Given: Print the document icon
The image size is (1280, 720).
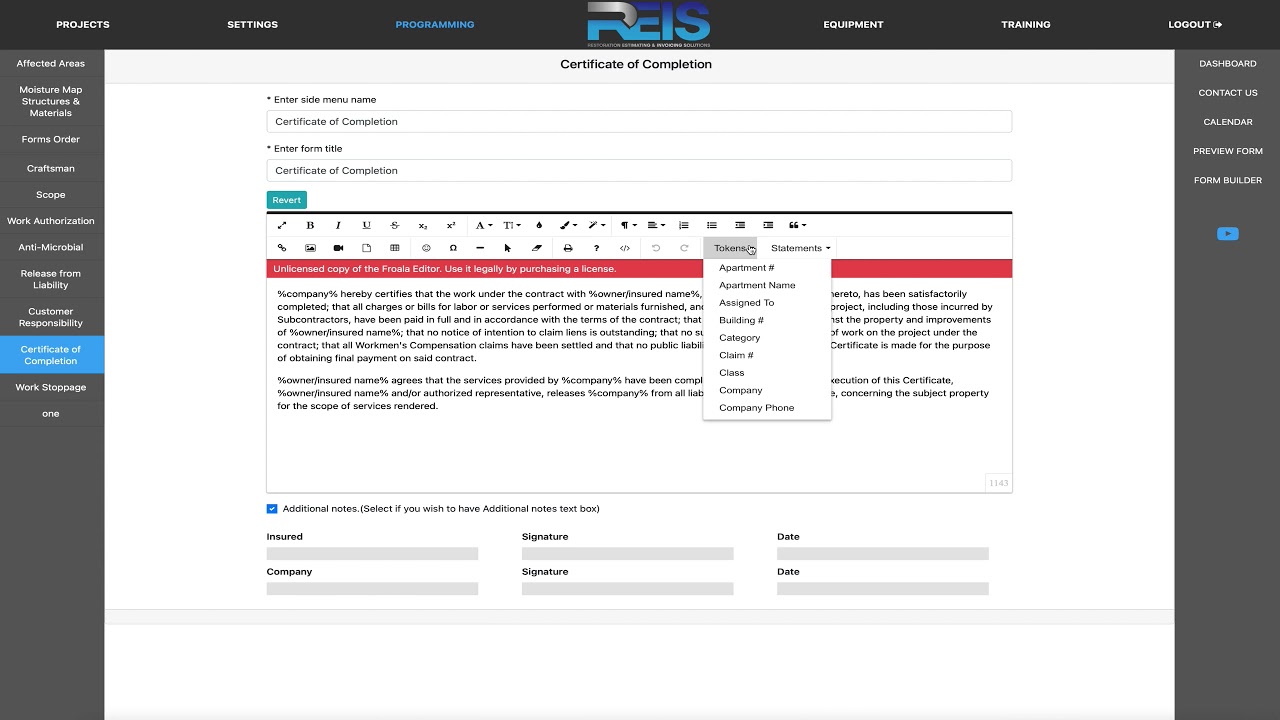Looking at the screenshot, I should [568, 248].
